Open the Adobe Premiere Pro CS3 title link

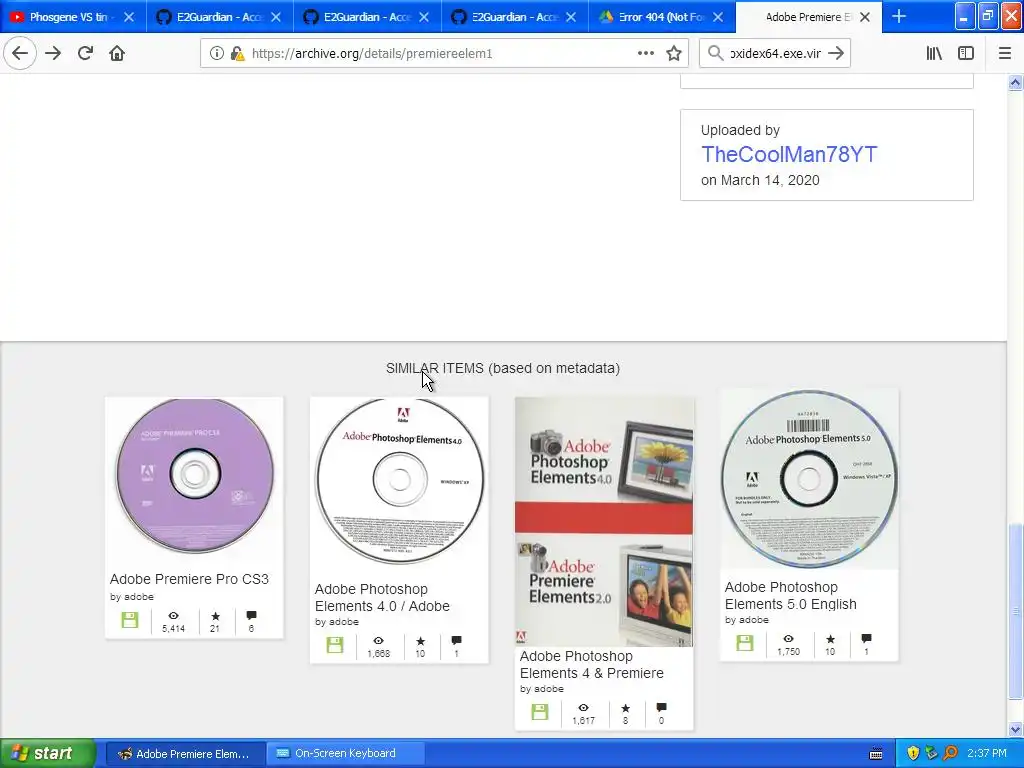(x=189, y=579)
